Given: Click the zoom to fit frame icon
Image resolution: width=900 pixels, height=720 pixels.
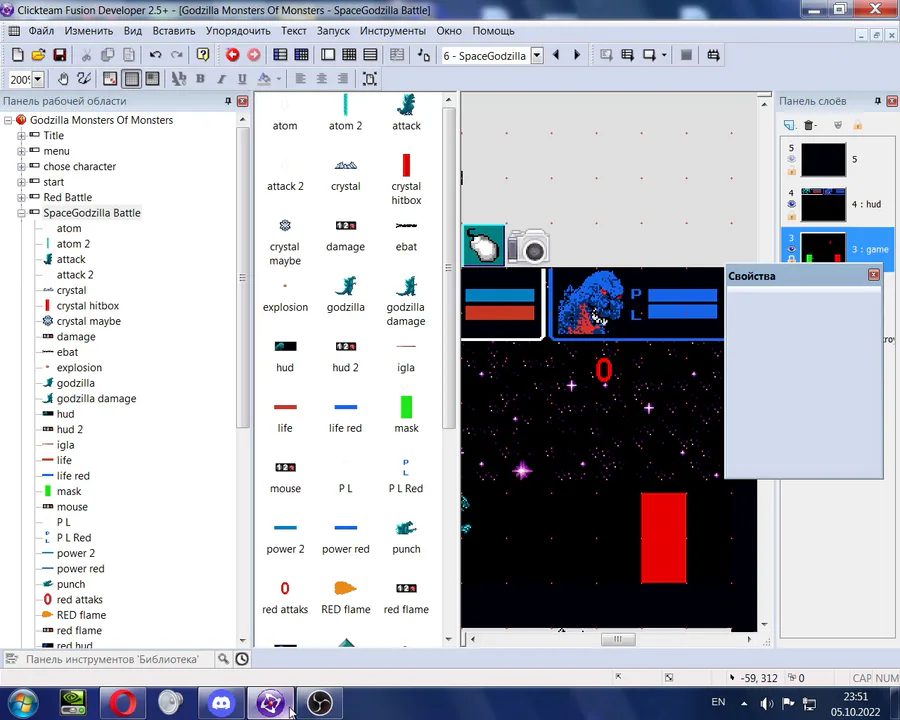Looking at the screenshot, I should click(x=370, y=79).
